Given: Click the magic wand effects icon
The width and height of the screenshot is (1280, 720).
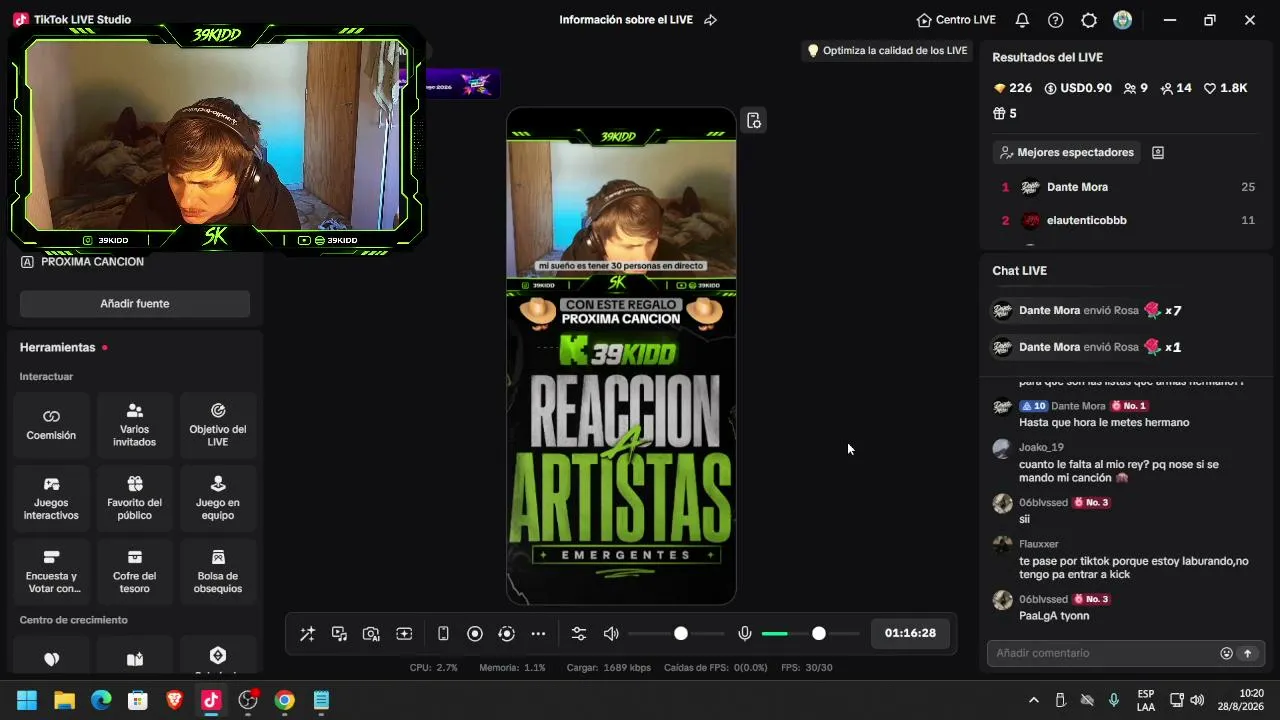Looking at the screenshot, I should [x=307, y=633].
